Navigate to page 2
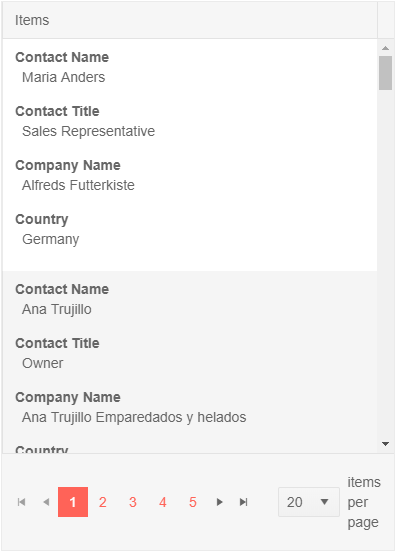 (103, 502)
